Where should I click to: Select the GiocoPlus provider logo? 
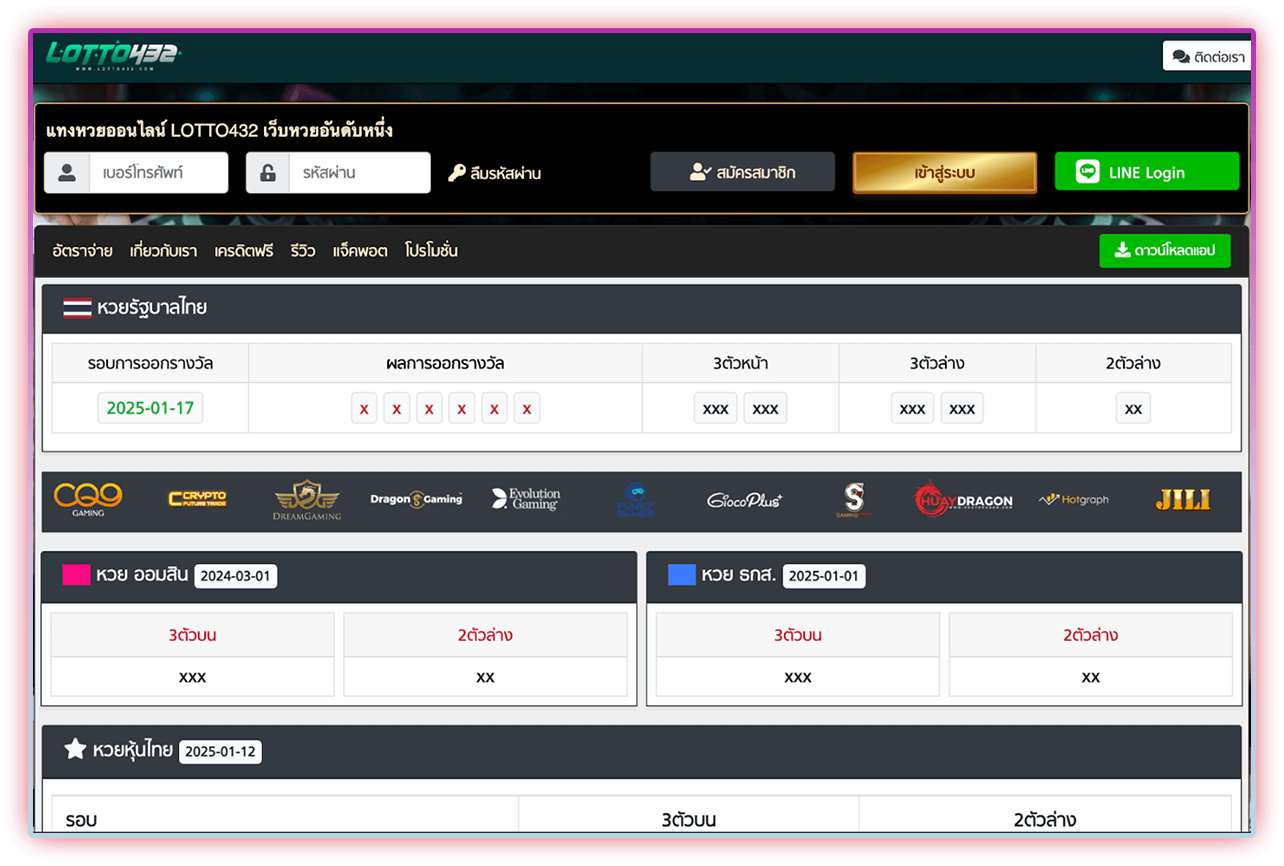pos(744,500)
